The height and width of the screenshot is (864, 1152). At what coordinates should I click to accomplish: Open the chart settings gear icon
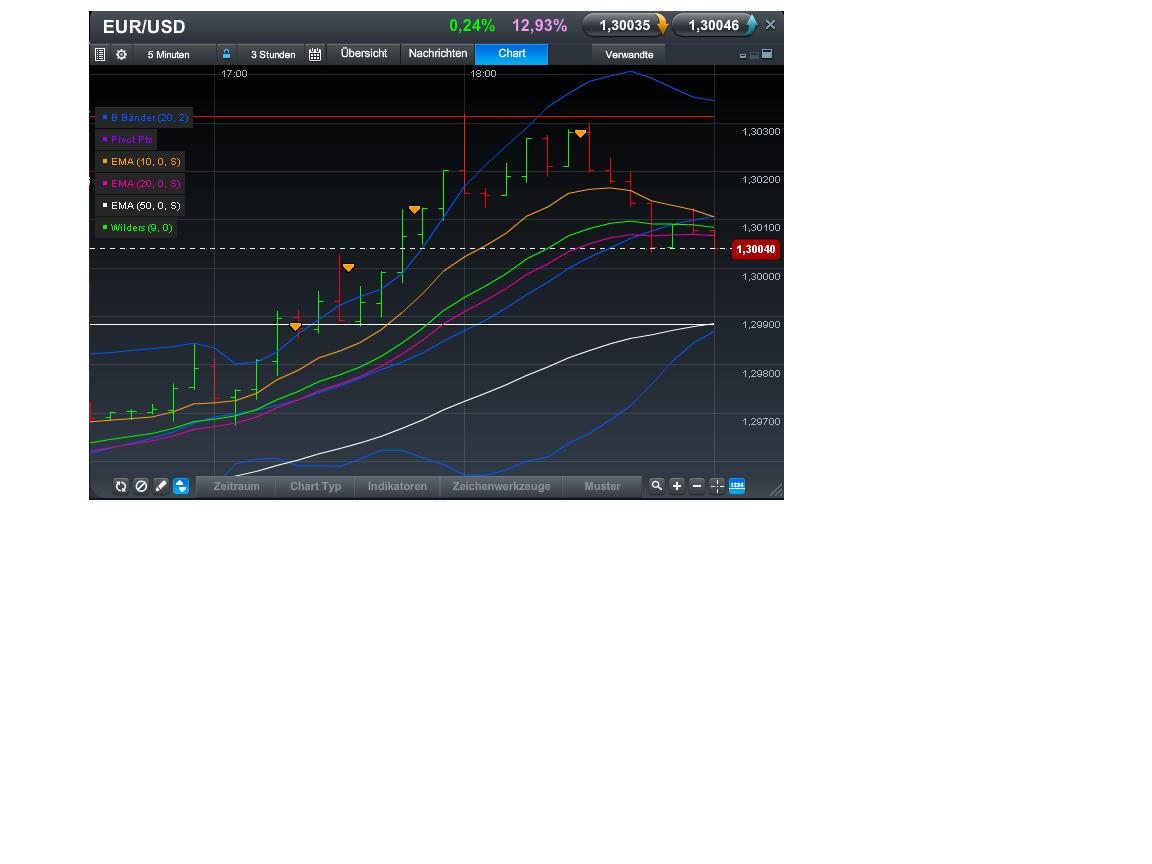coord(120,54)
